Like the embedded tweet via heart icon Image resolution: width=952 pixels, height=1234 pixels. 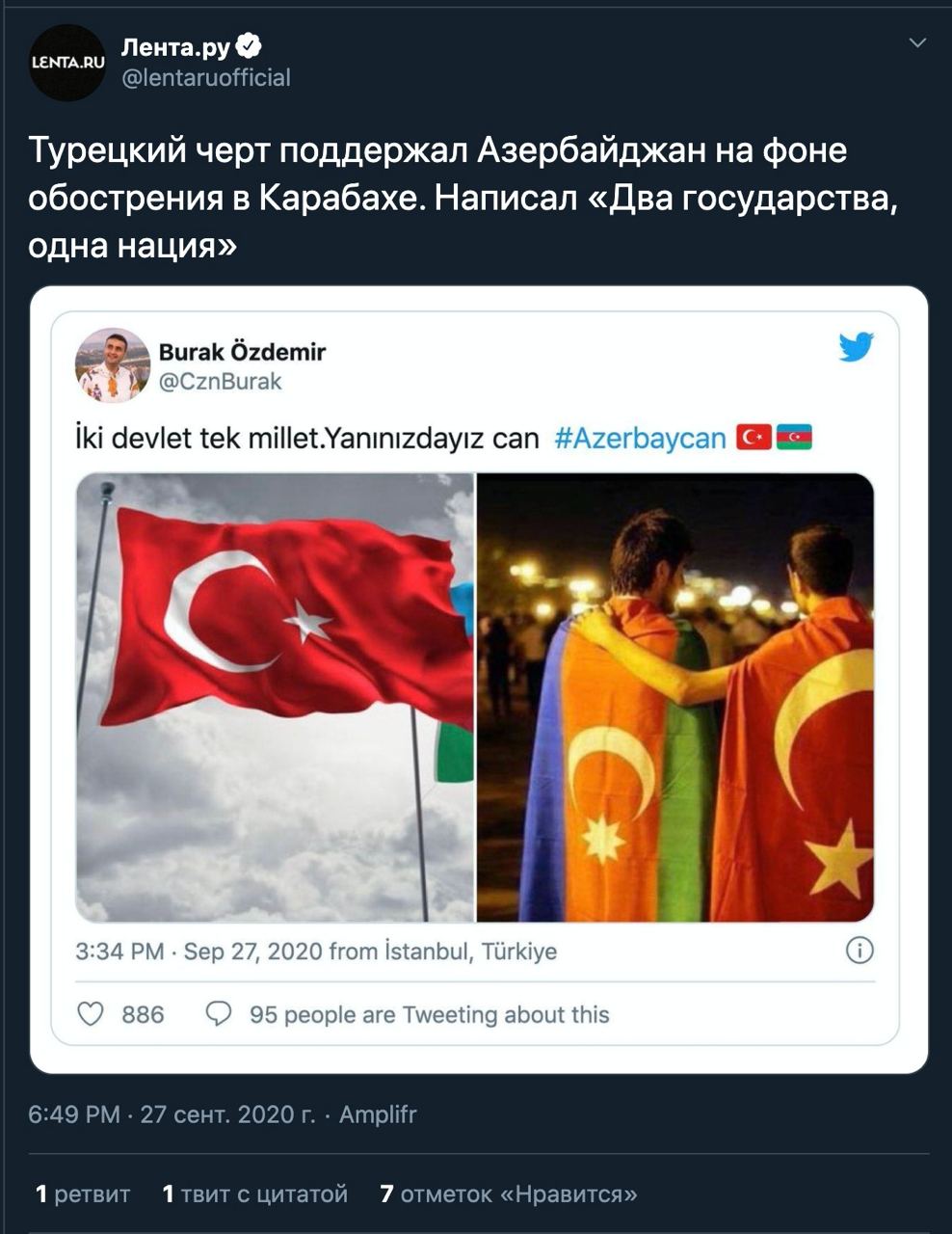(91, 1014)
